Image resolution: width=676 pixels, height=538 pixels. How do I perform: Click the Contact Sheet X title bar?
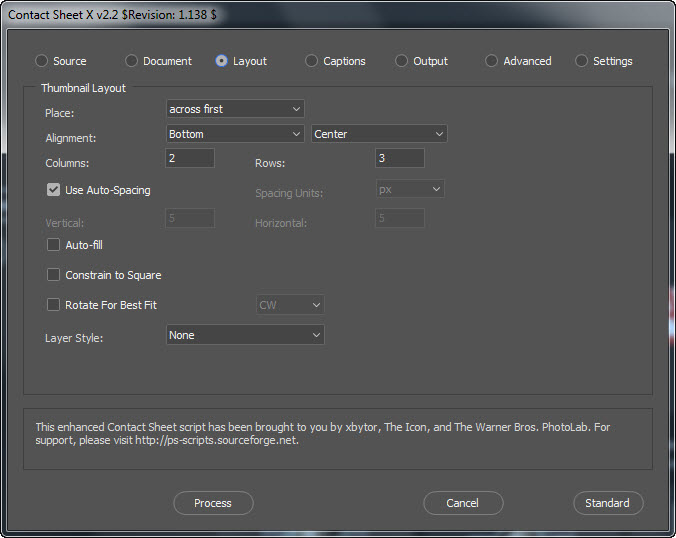(338, 14)
